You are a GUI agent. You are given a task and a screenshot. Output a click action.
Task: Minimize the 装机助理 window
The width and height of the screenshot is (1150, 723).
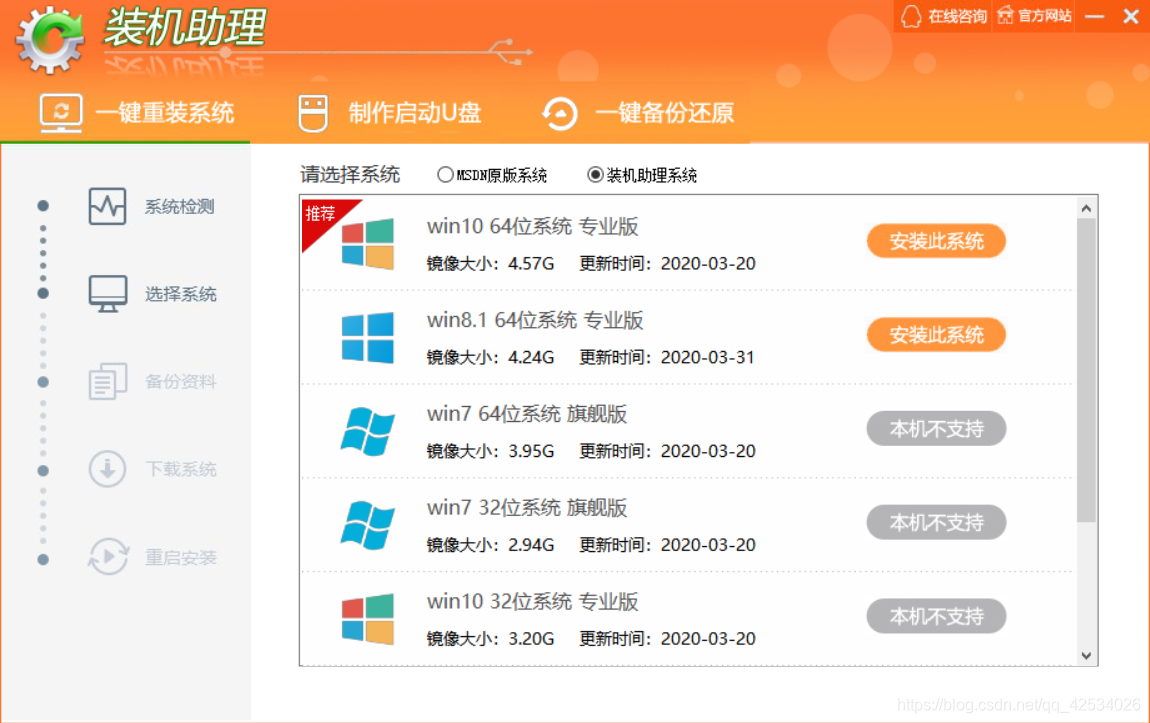(x=1094, y=16)
